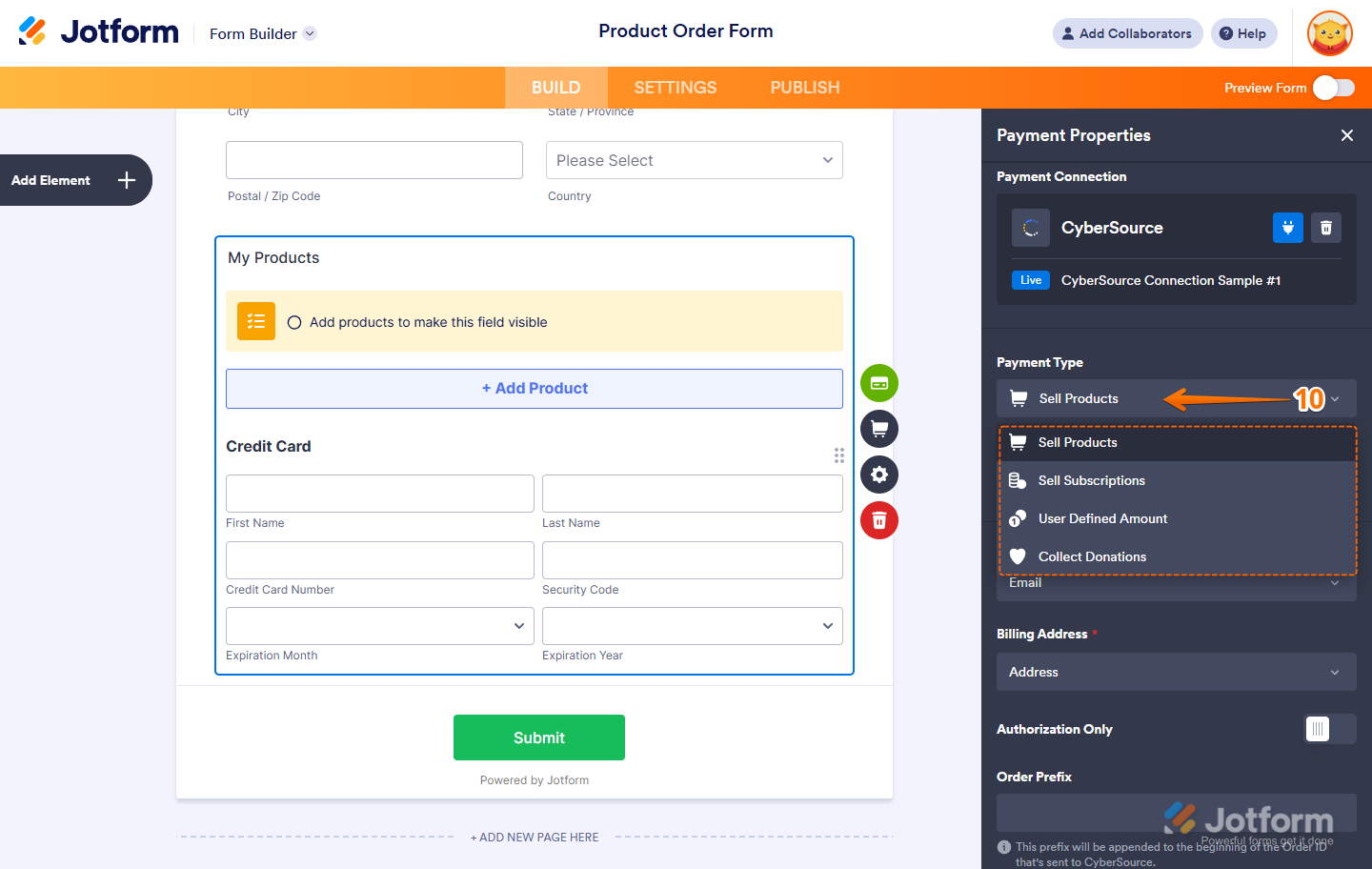Image resolution: width=1372 pixels, height=869 pixels.
Task: Open the field properties gear icon
Action: click(x=879, y=475)
